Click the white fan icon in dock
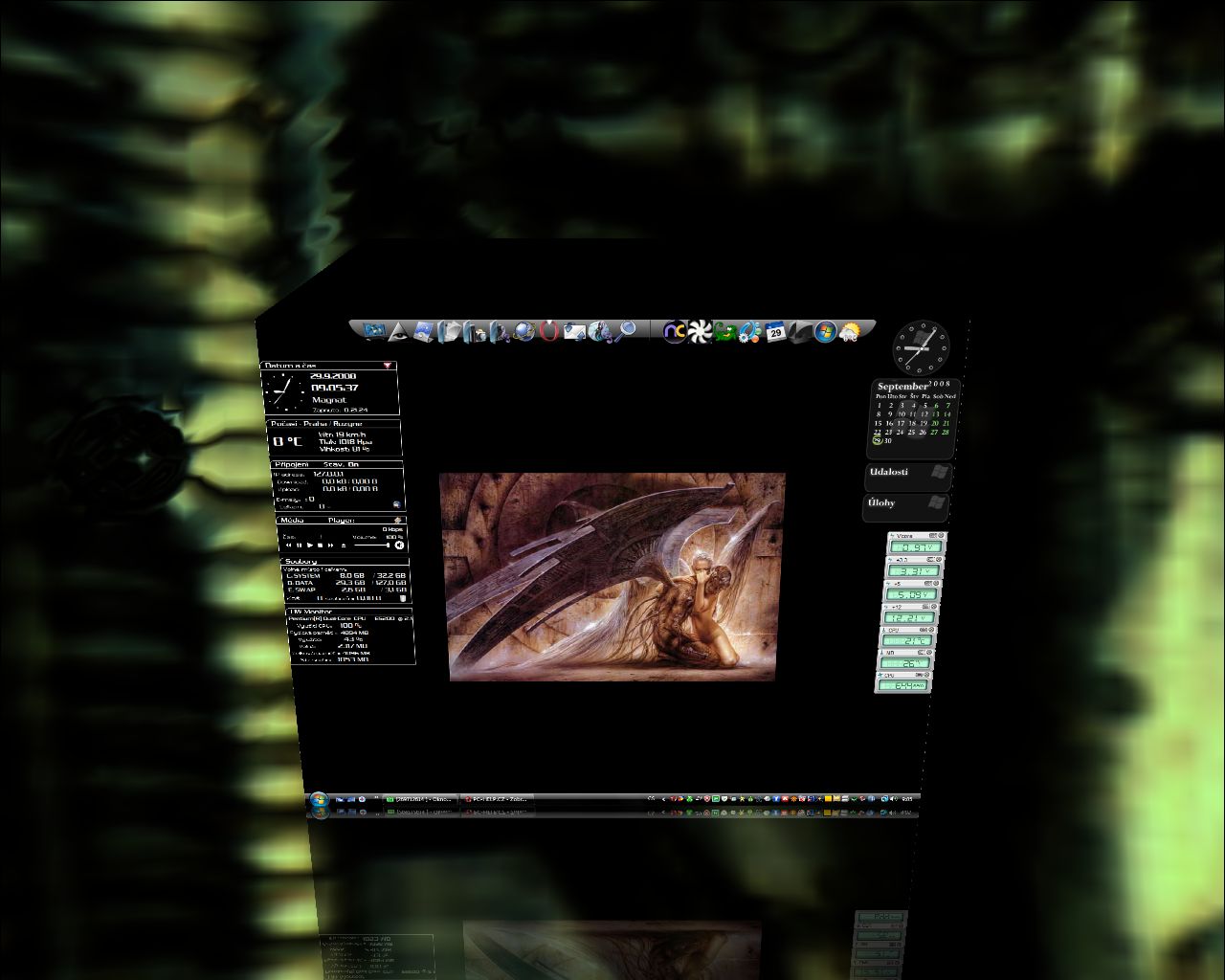Image resolution: width=1225 pixels, height=980 pixels. click(700, 332)
